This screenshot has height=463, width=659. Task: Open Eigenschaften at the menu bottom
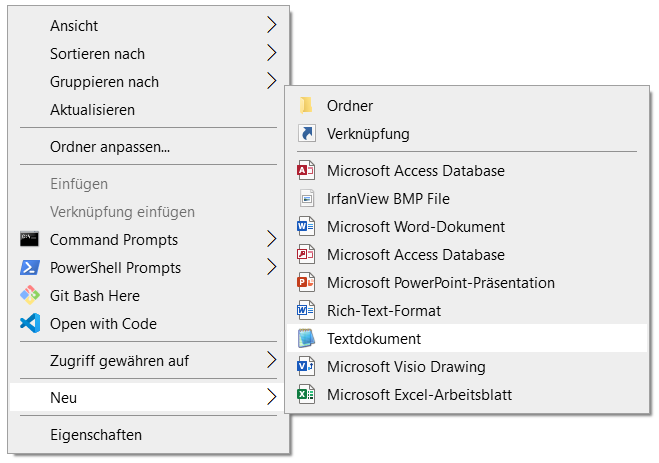pyautogui.click(x=148, y=434)
